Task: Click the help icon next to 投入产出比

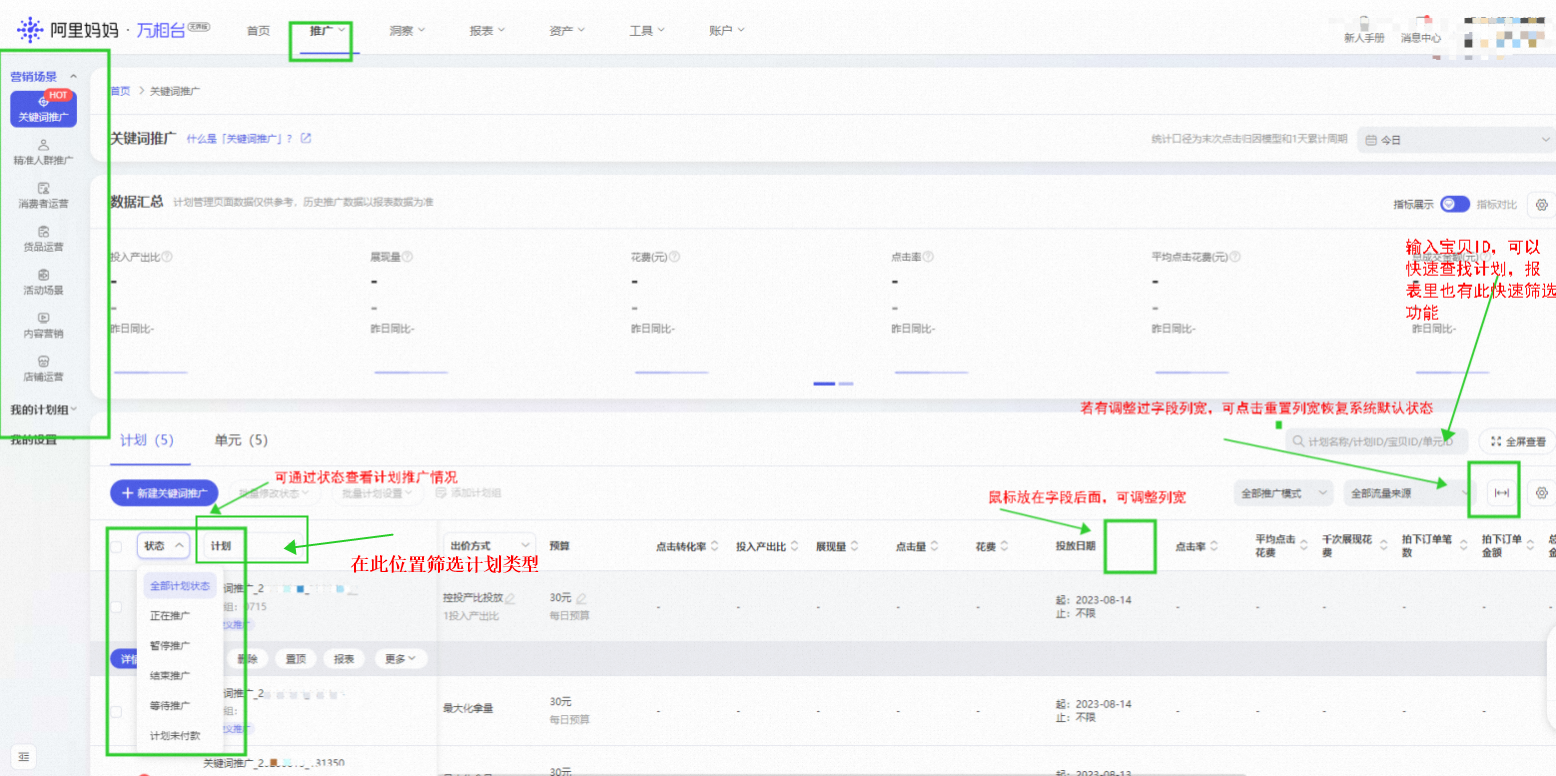Action: click(167, 257)
